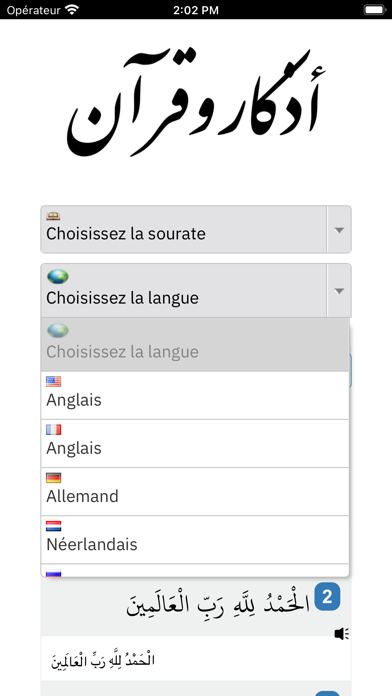392x696 pixels.
Task: Open the 'Choisissez la sourate' combo box
Action: click(196, 229)
